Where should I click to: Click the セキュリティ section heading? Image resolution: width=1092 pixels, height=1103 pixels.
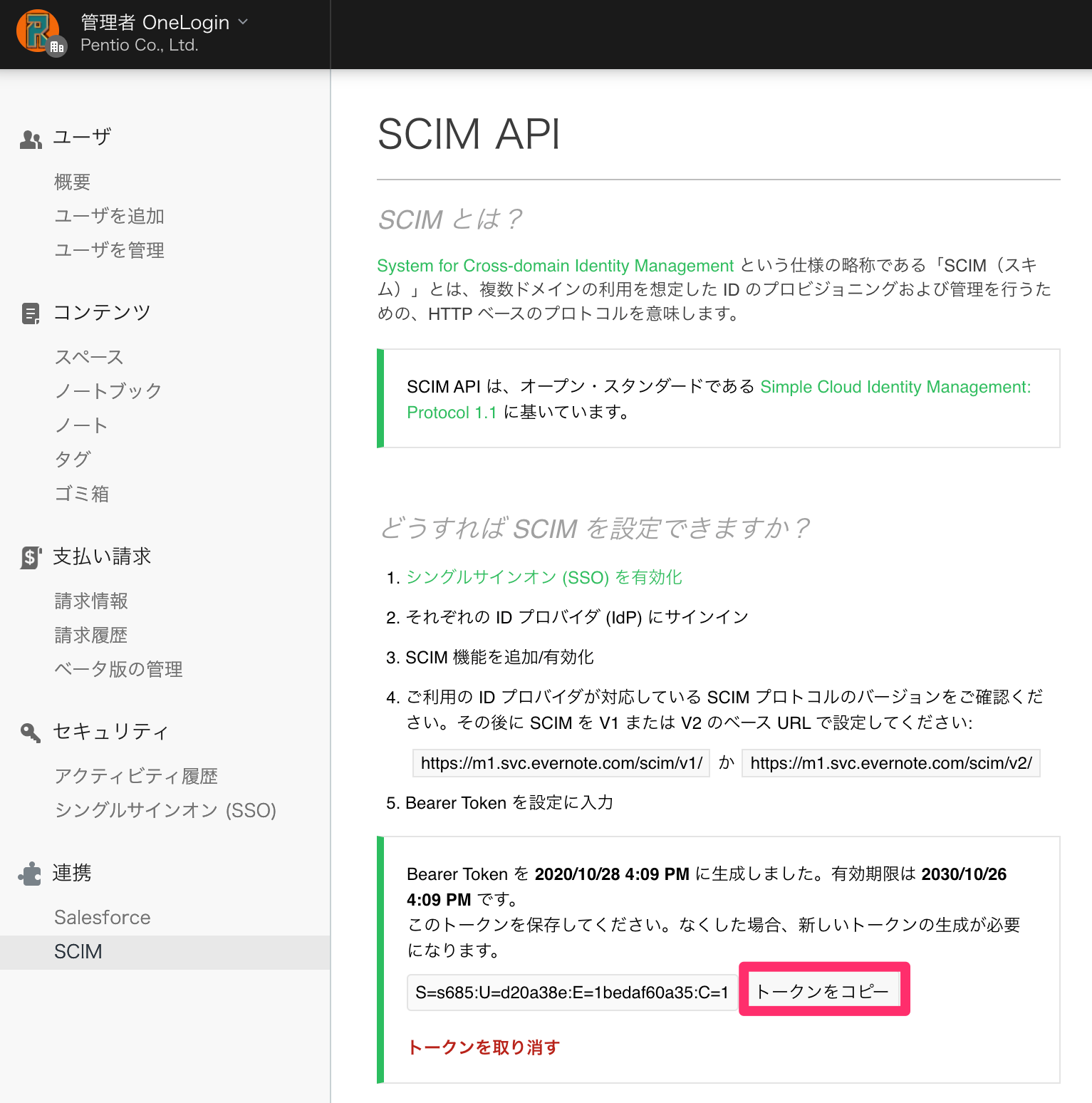[x=111, y=731]
